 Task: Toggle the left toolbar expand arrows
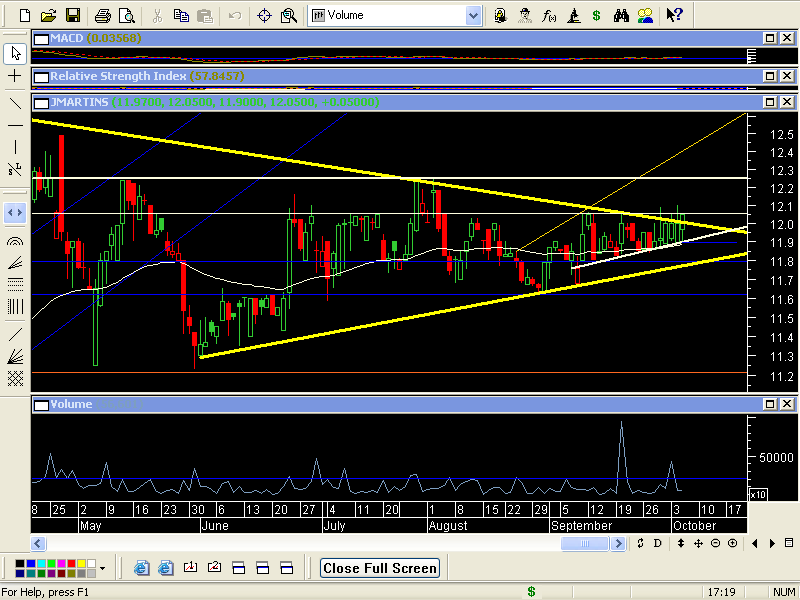click(15, 212)
